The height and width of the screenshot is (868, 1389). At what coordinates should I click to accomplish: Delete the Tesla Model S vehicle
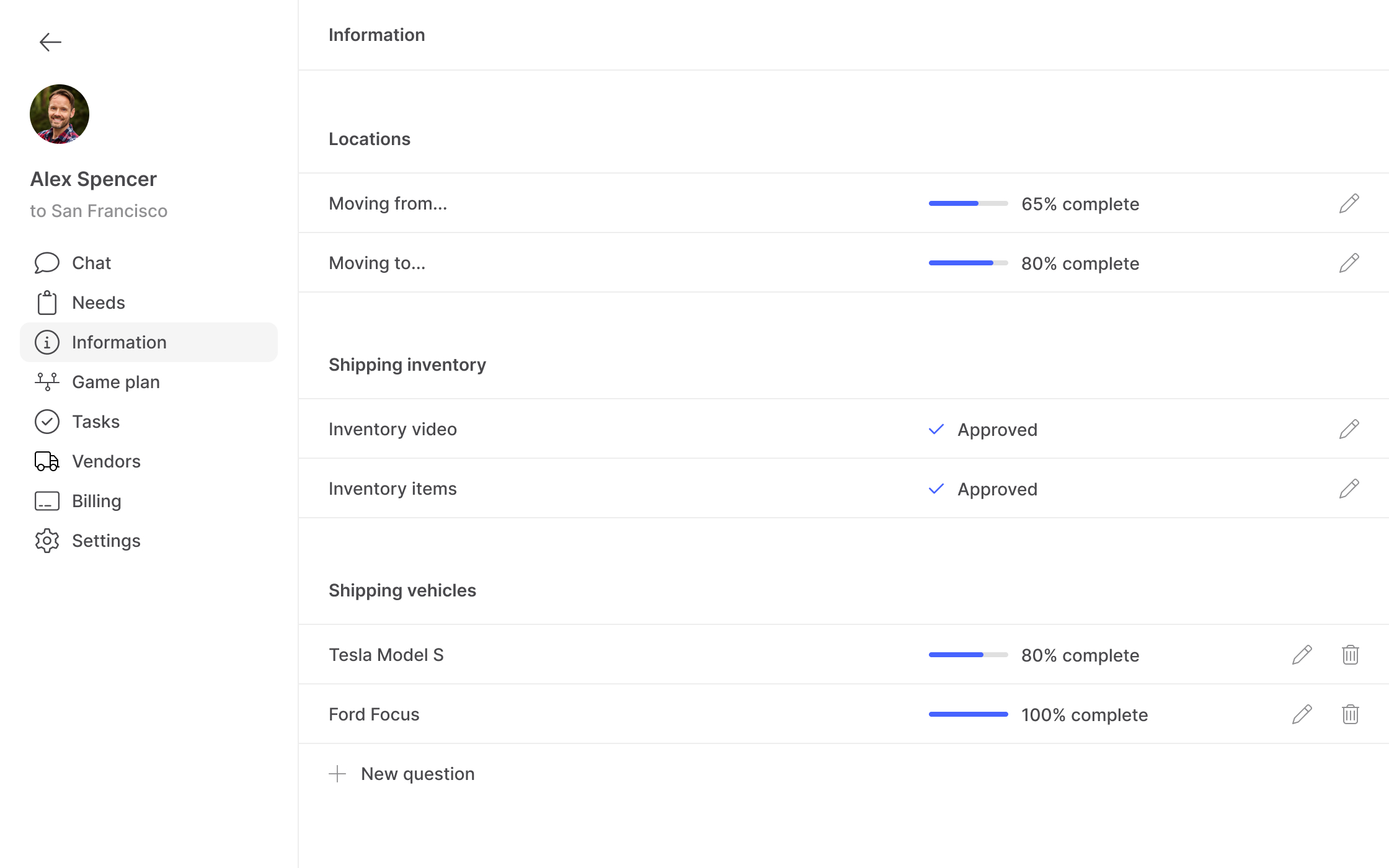[1350, 655]
